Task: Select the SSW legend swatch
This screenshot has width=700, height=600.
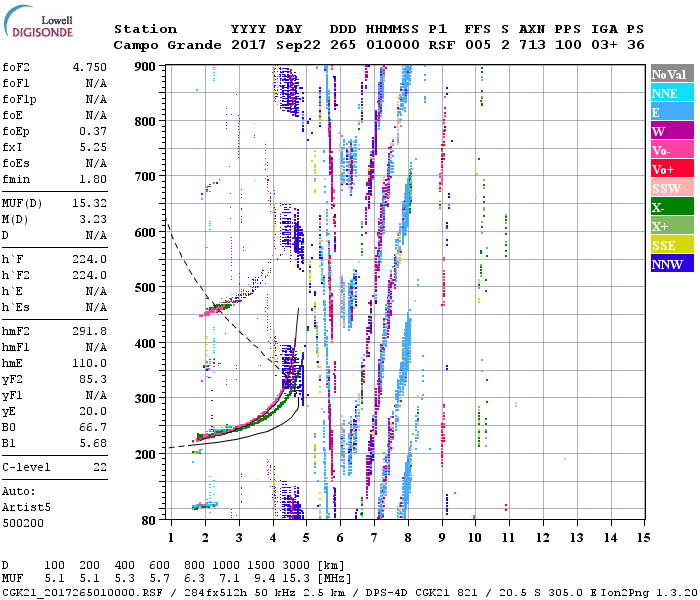Action: click(x=672, y=188)
